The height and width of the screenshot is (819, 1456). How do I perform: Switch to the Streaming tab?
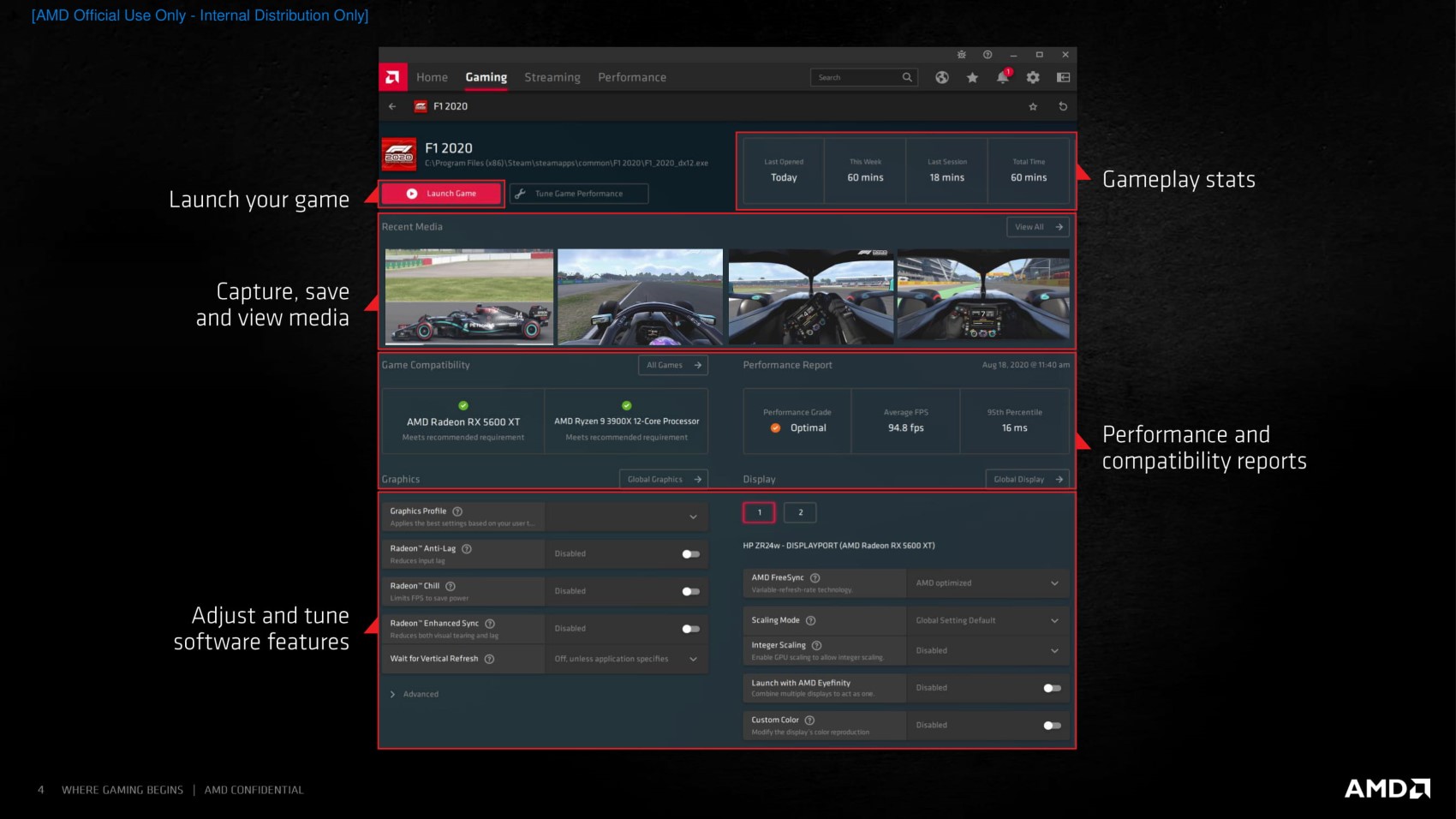click(552, 77)
